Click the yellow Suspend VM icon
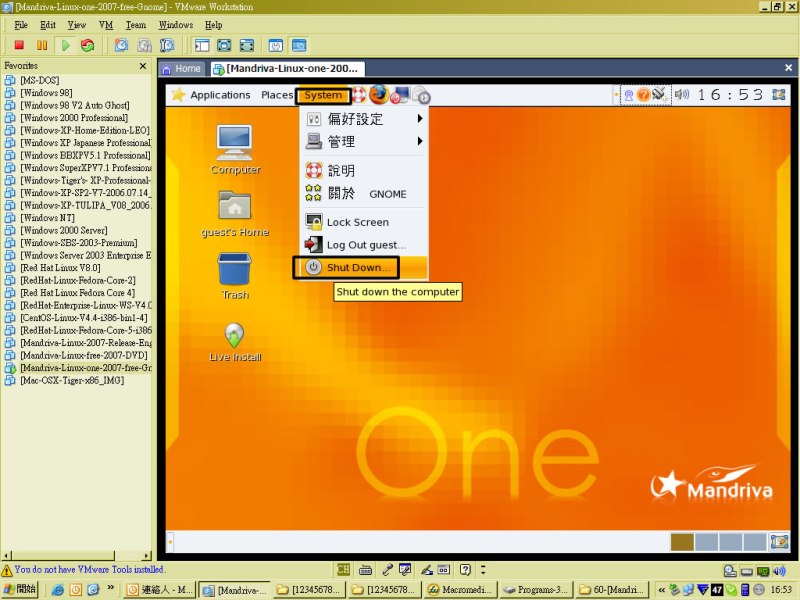The width and height of the screenshot is (800, 600). coord(42,45)
